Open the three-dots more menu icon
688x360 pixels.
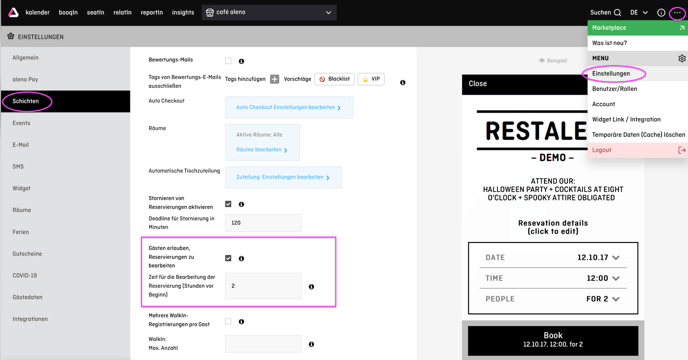(x=677, y=13)
